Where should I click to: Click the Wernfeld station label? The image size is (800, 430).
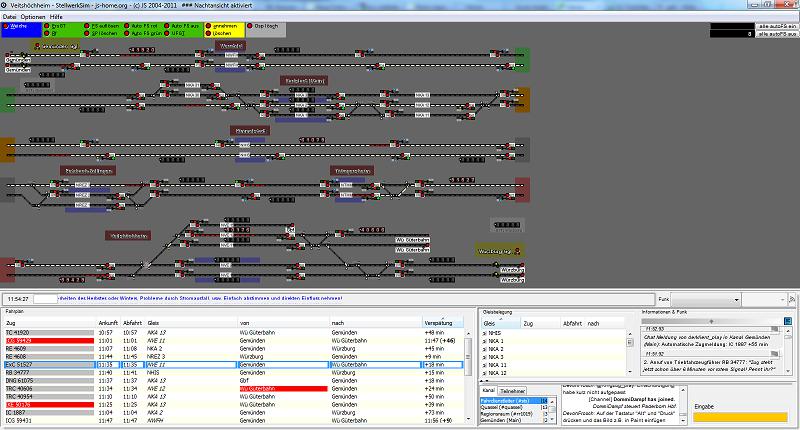[230, 46]
